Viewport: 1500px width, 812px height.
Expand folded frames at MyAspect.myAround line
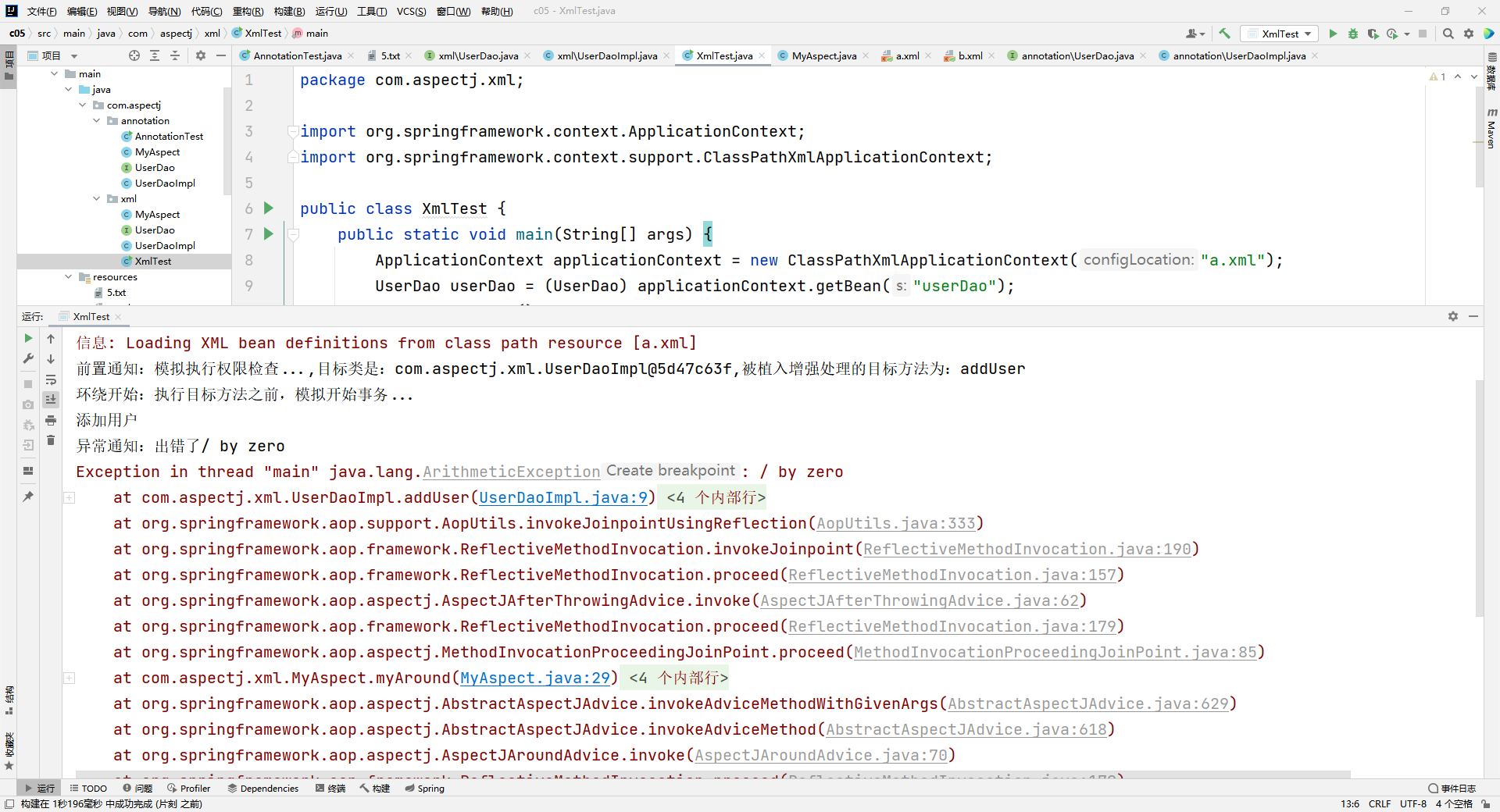69,678
